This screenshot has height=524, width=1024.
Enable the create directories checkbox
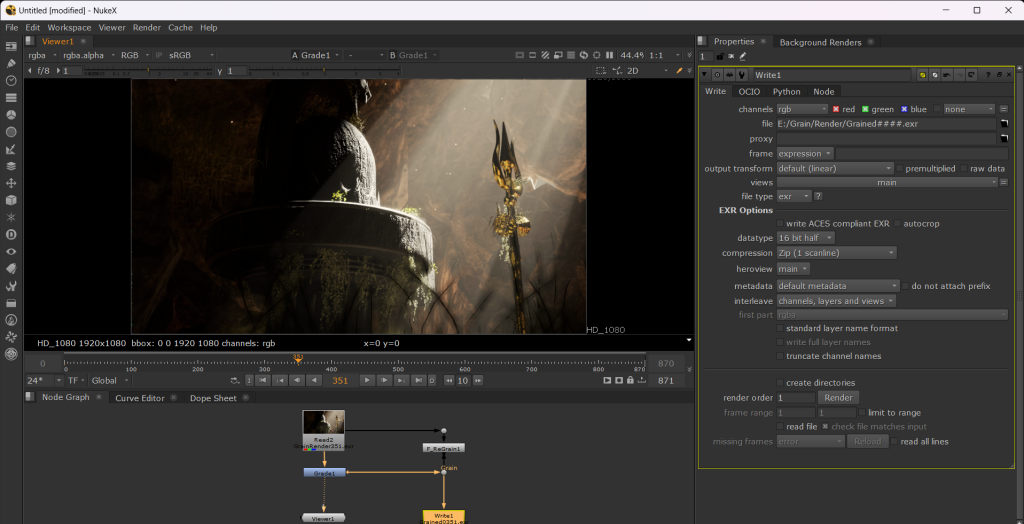(780, 383)
